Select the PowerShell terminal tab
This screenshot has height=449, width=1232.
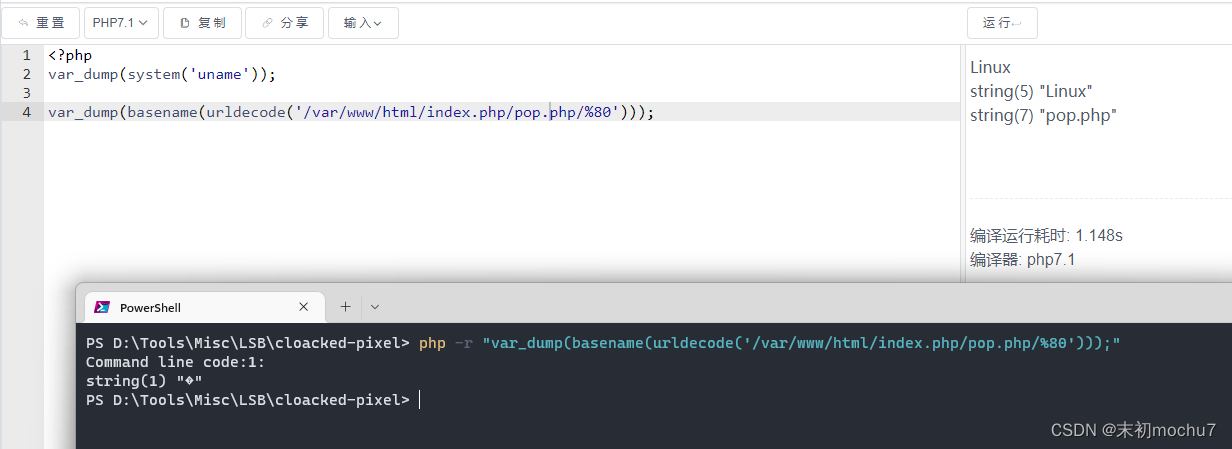click(204, 307)
